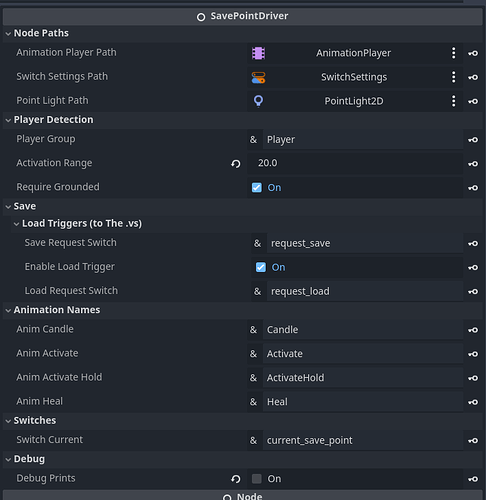Click the Save Request Switch text field
The width and height of the screenshot is (486, 500).
pos(365,243)
